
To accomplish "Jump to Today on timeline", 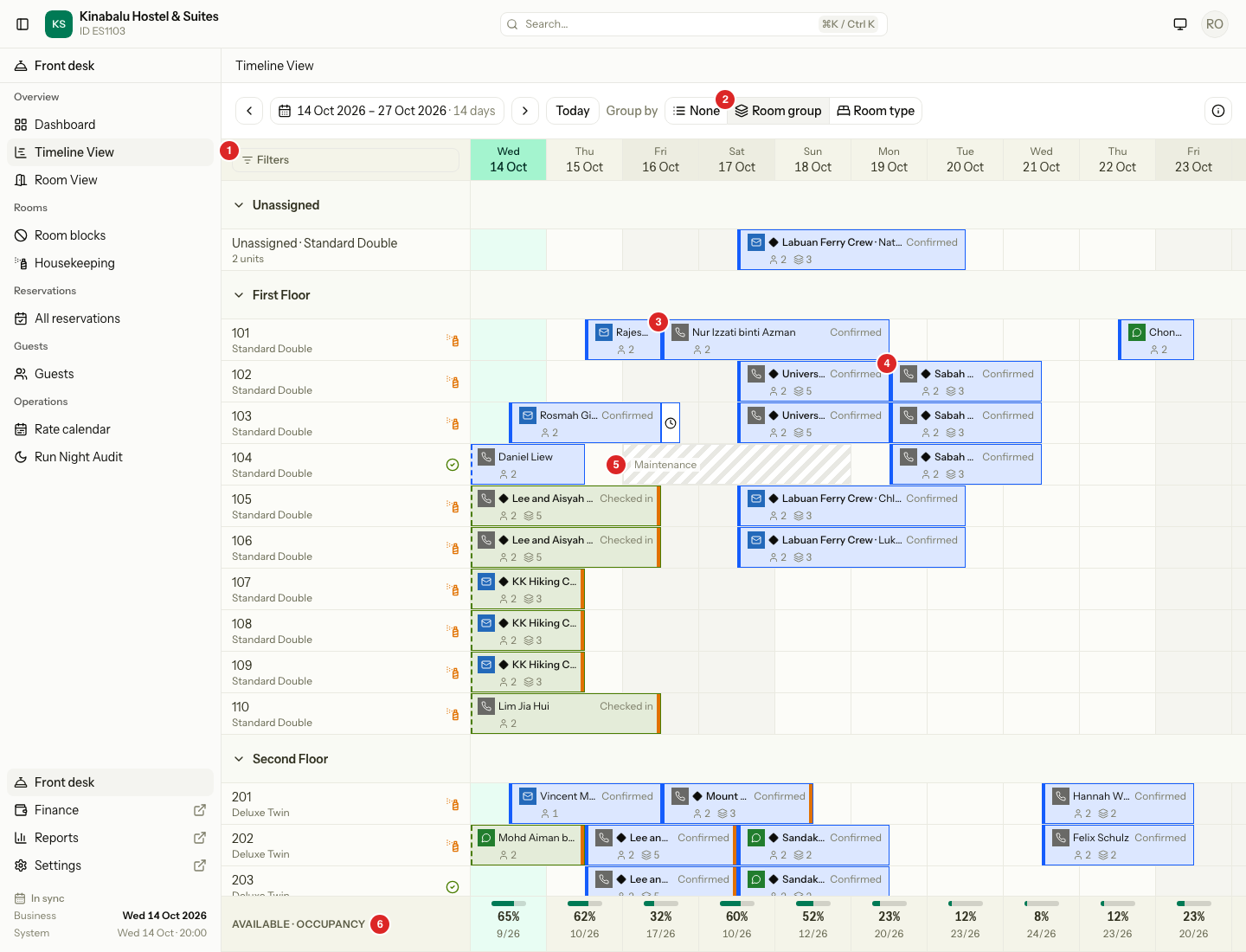I will click(x=572, y=111).
